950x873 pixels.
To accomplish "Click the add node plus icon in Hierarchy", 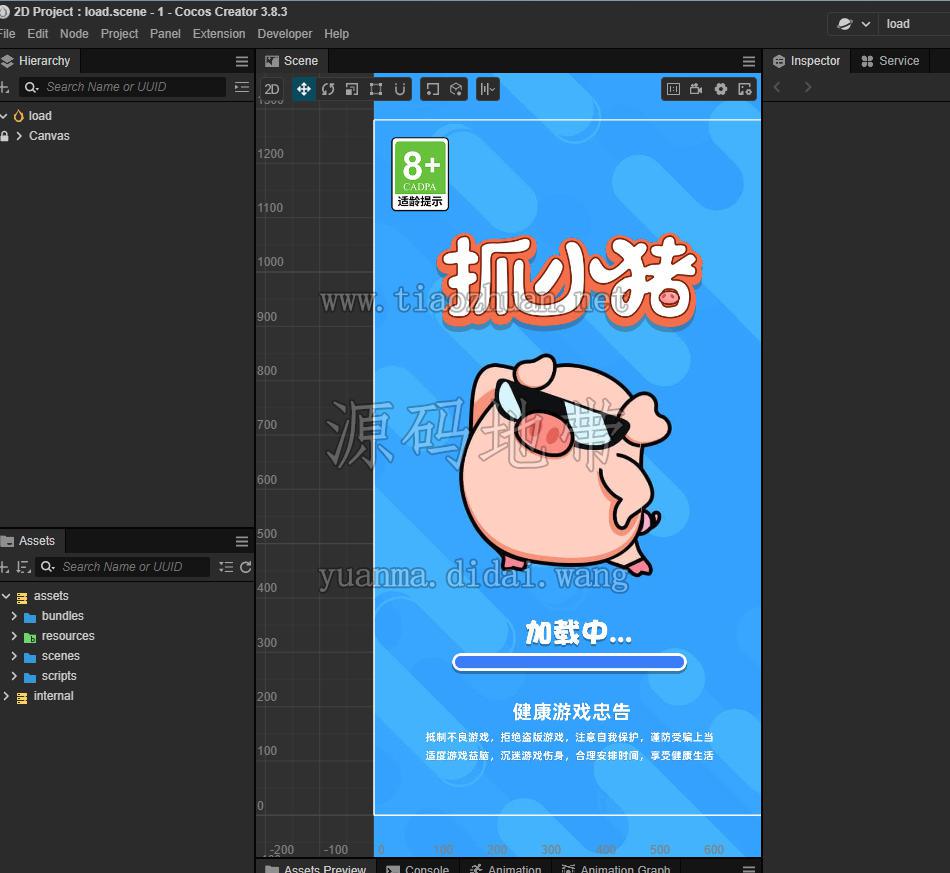I will click(x=4, y=87).
